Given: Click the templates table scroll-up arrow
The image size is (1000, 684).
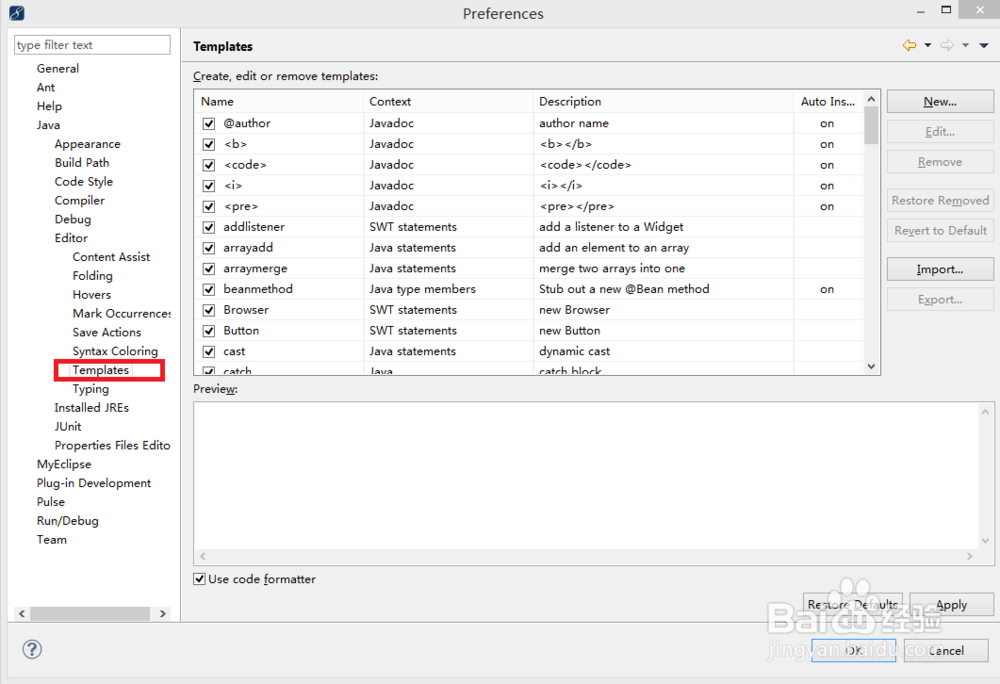Looking at the screenshot, I should pyautogui.click(x=871, y=100).
